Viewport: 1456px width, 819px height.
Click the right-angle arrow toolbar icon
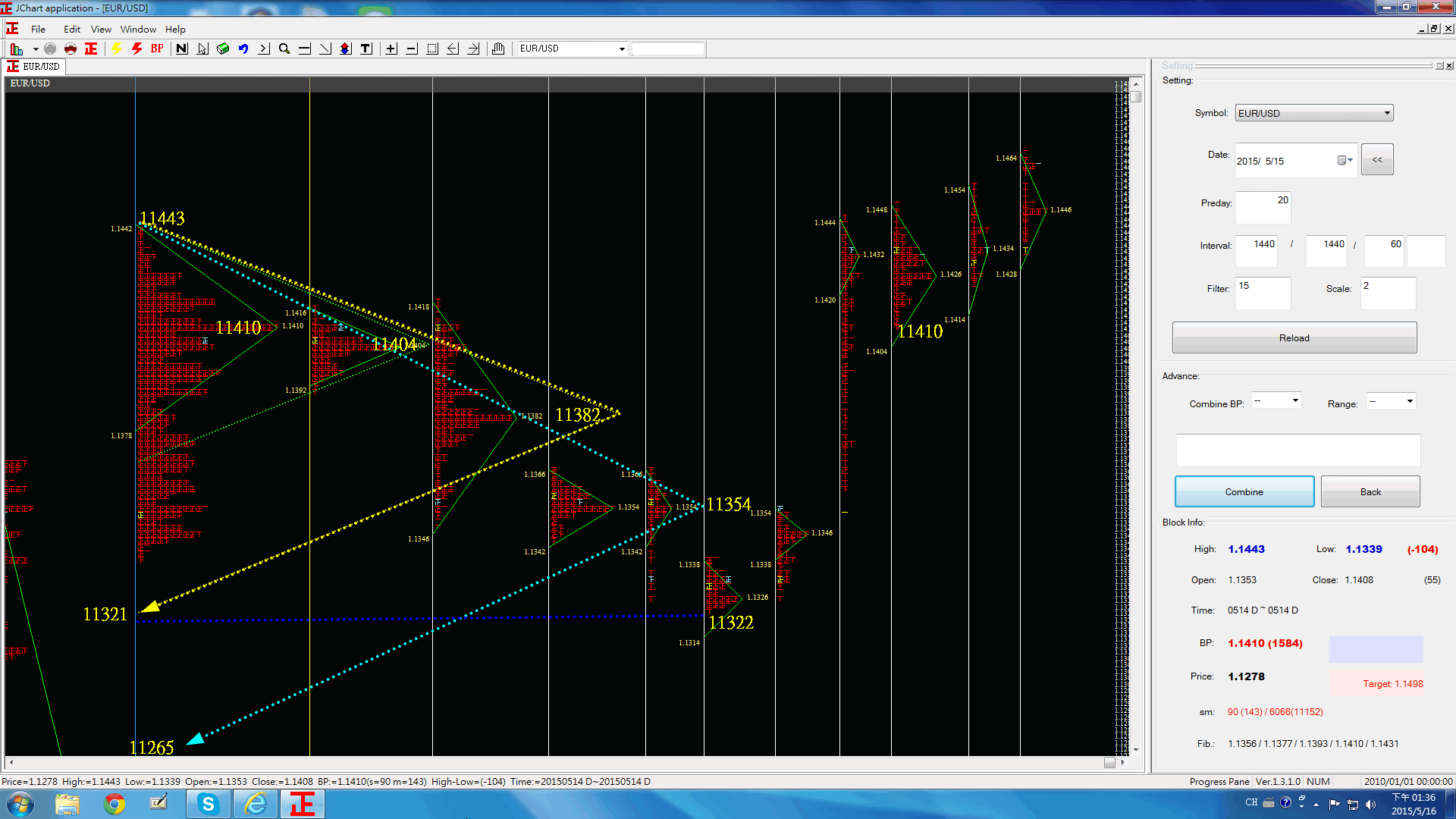tap(264, 49)
